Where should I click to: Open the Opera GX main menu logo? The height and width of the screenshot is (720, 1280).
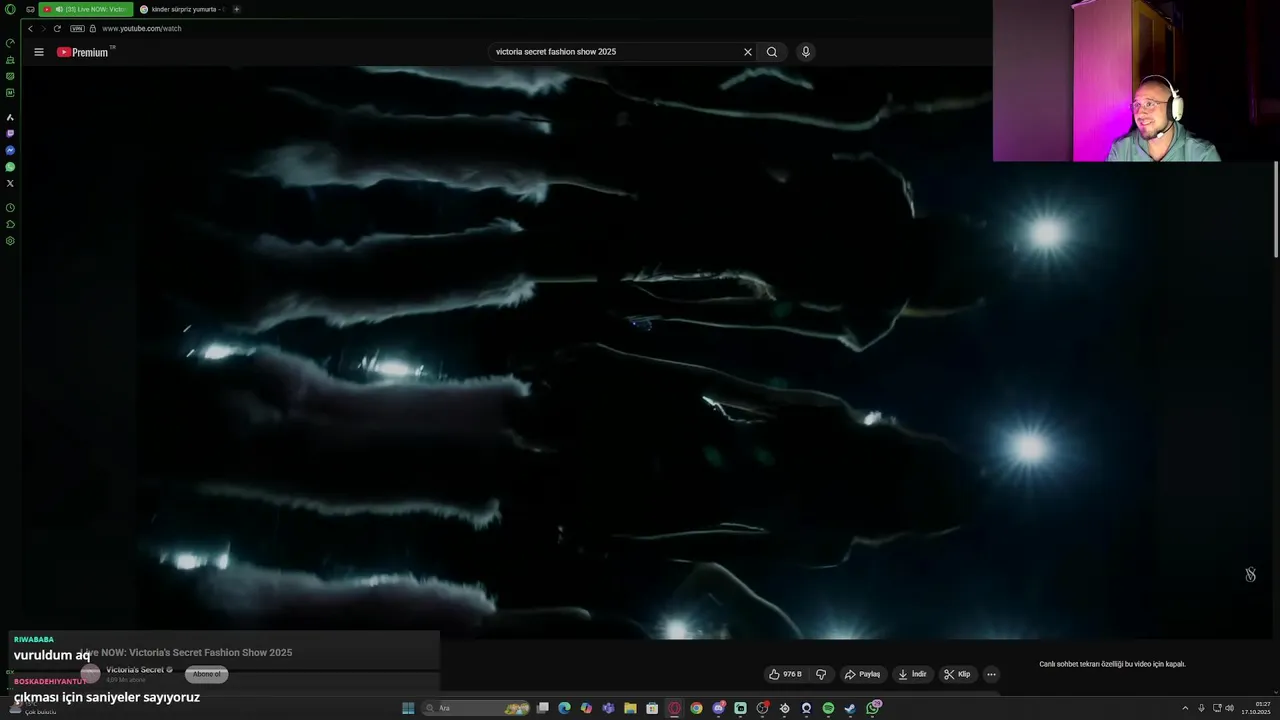pyautogui.click(x=10, y=9)
